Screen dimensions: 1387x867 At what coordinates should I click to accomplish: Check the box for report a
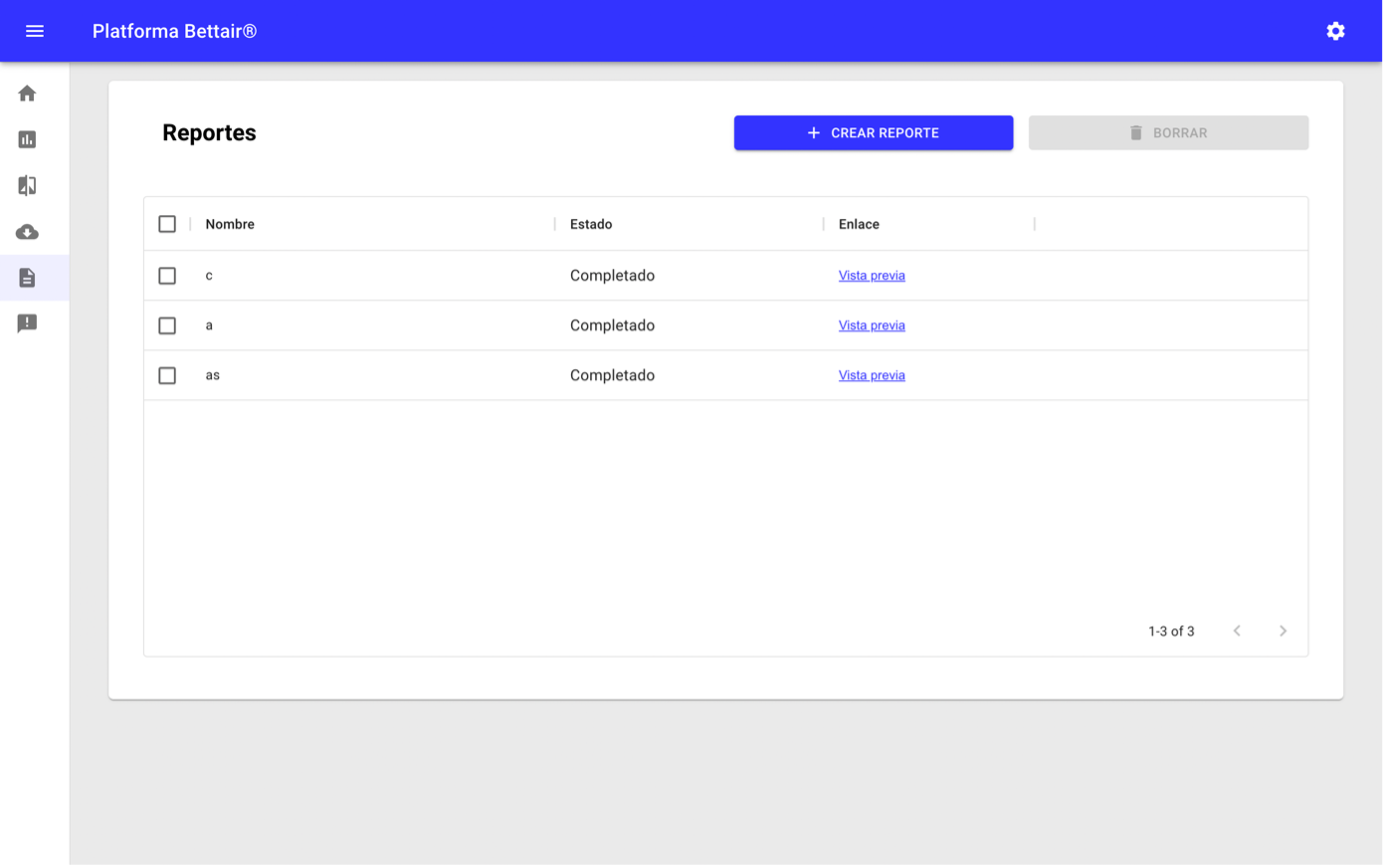[x=167, y=326]
